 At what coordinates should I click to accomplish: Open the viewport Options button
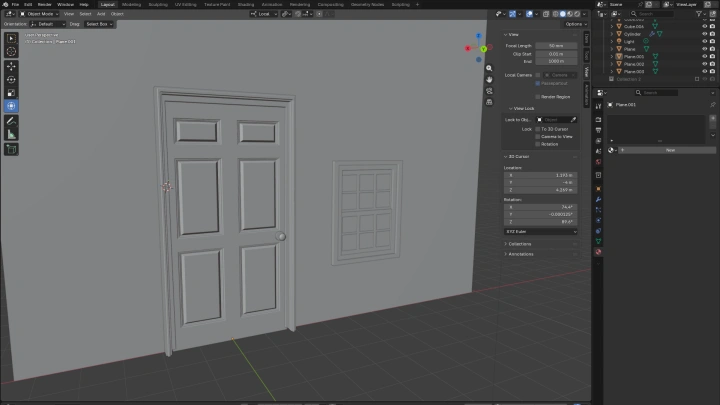[574, 24]
